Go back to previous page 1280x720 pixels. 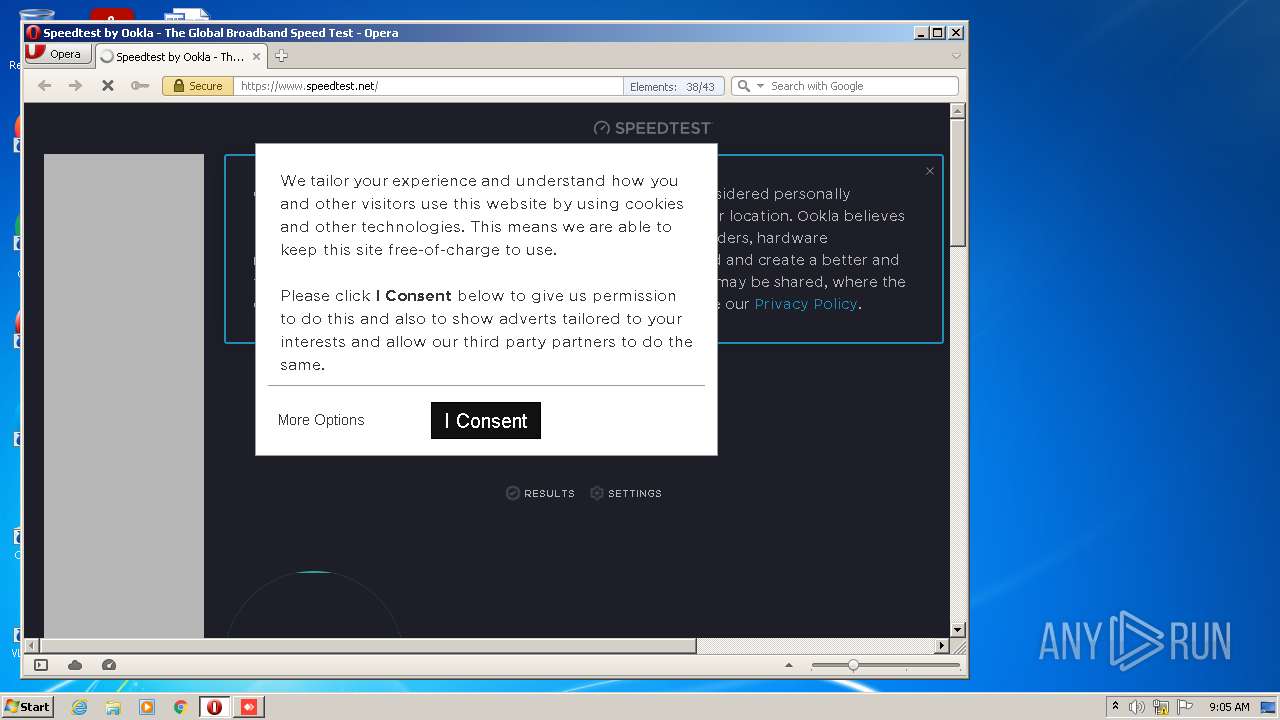44,86
